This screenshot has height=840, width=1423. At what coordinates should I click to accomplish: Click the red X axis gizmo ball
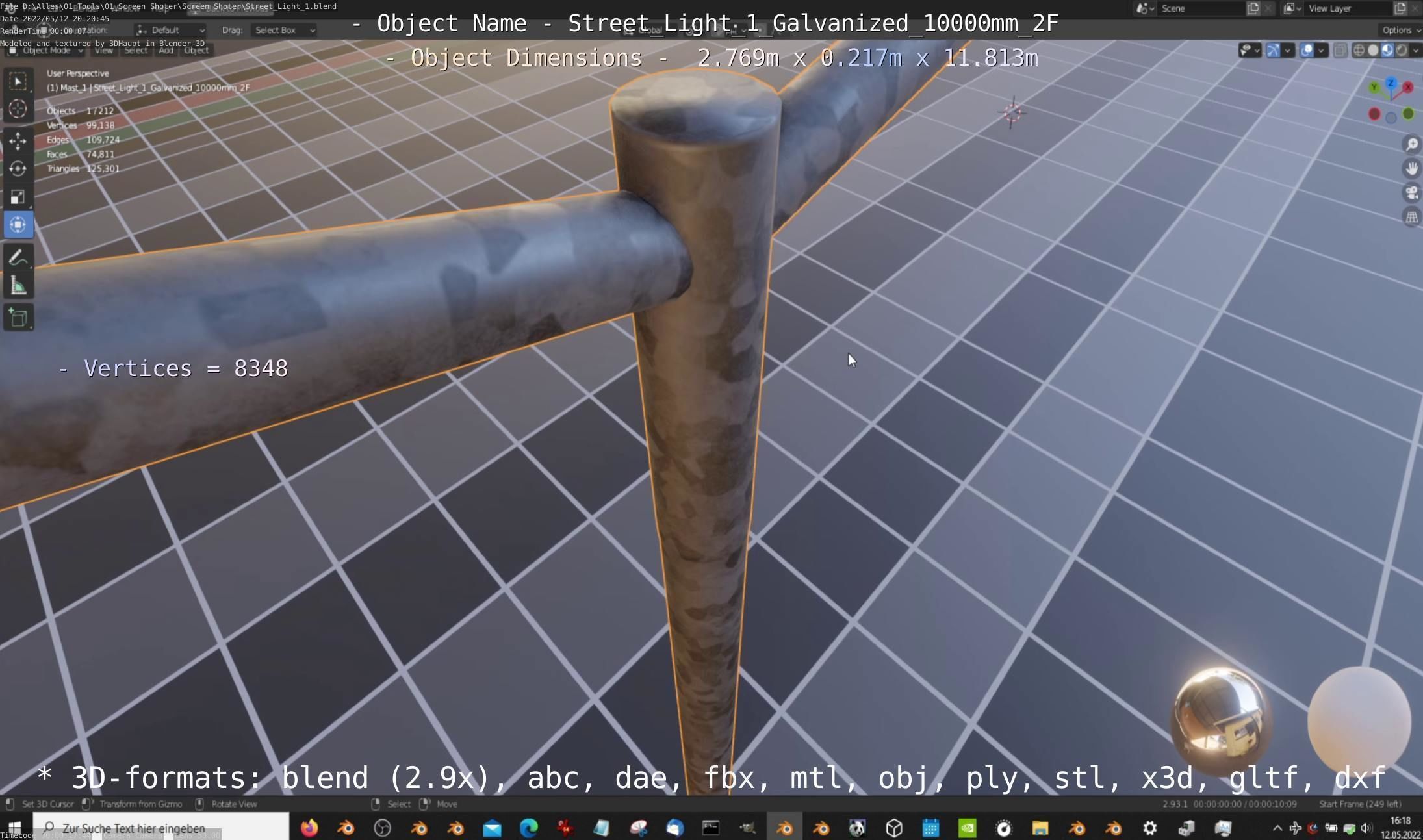coord(1408,86)
